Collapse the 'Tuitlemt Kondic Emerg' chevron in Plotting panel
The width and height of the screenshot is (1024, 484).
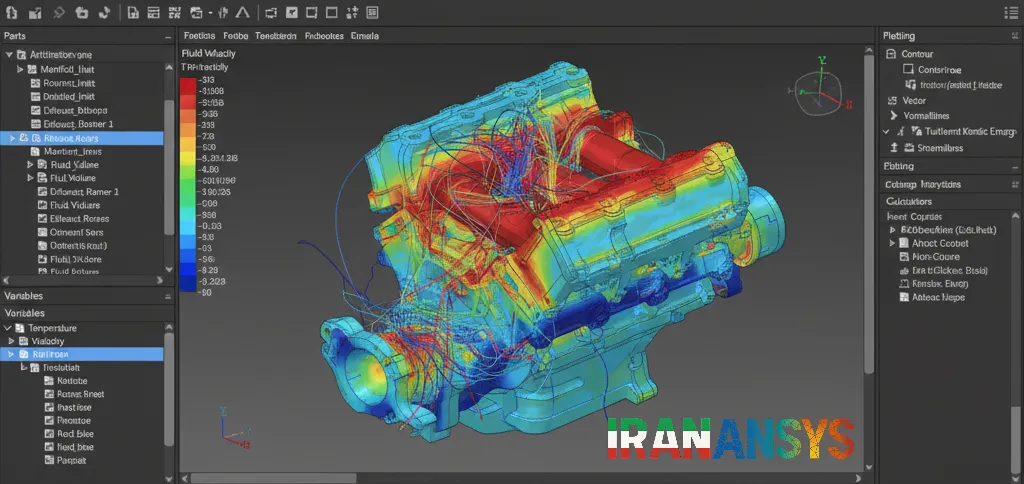tap(886, 131)
